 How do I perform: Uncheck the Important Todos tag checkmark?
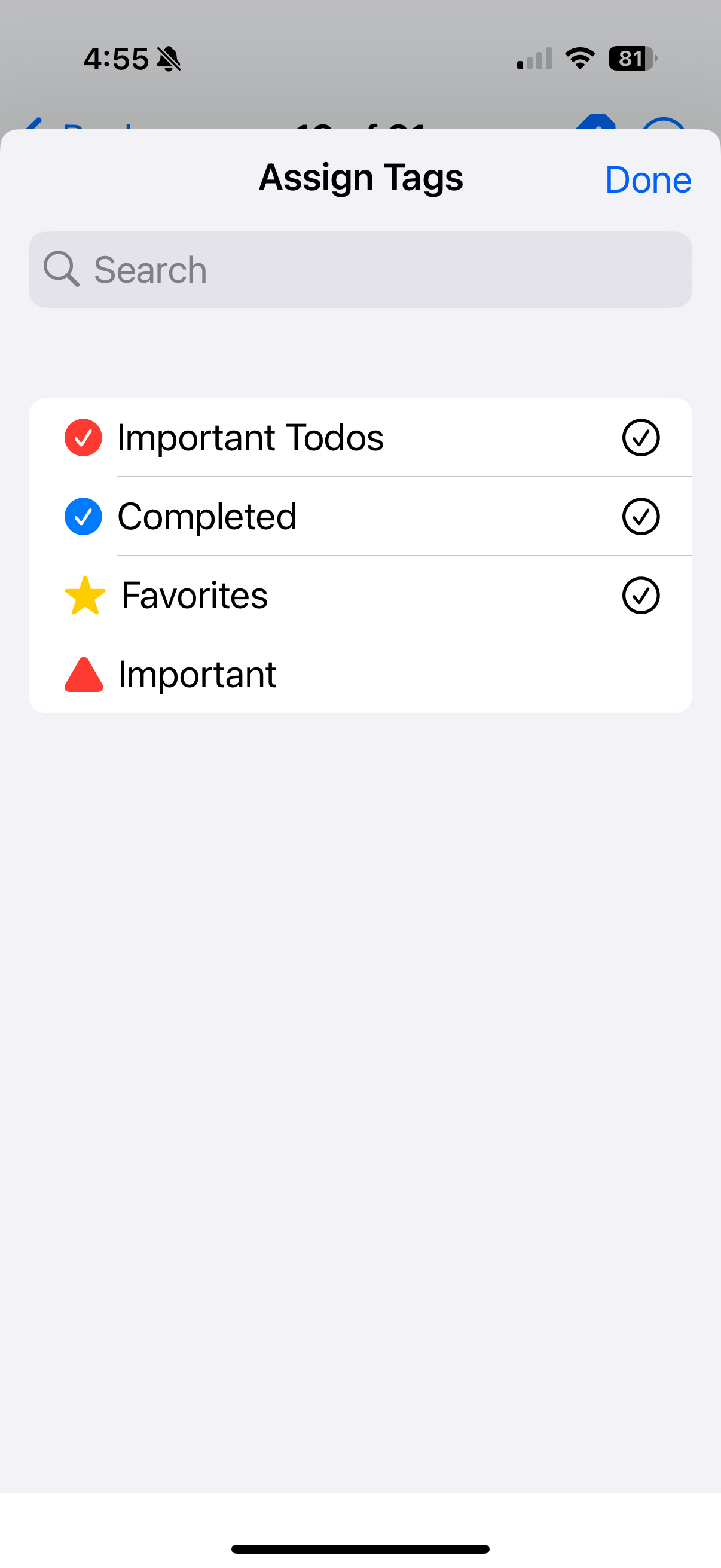[x=641, y=437]
